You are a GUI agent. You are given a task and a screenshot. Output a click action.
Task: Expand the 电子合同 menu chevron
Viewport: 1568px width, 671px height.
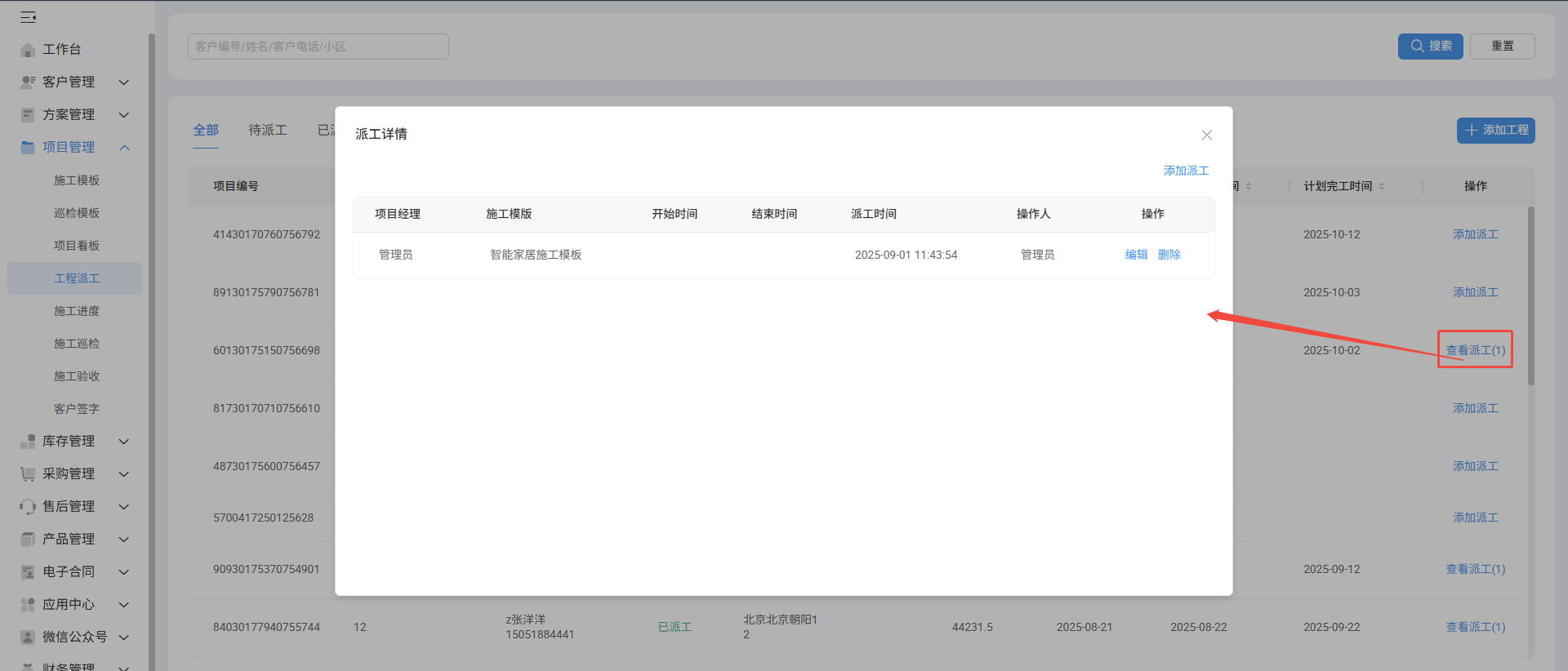[x=124, y=572]
